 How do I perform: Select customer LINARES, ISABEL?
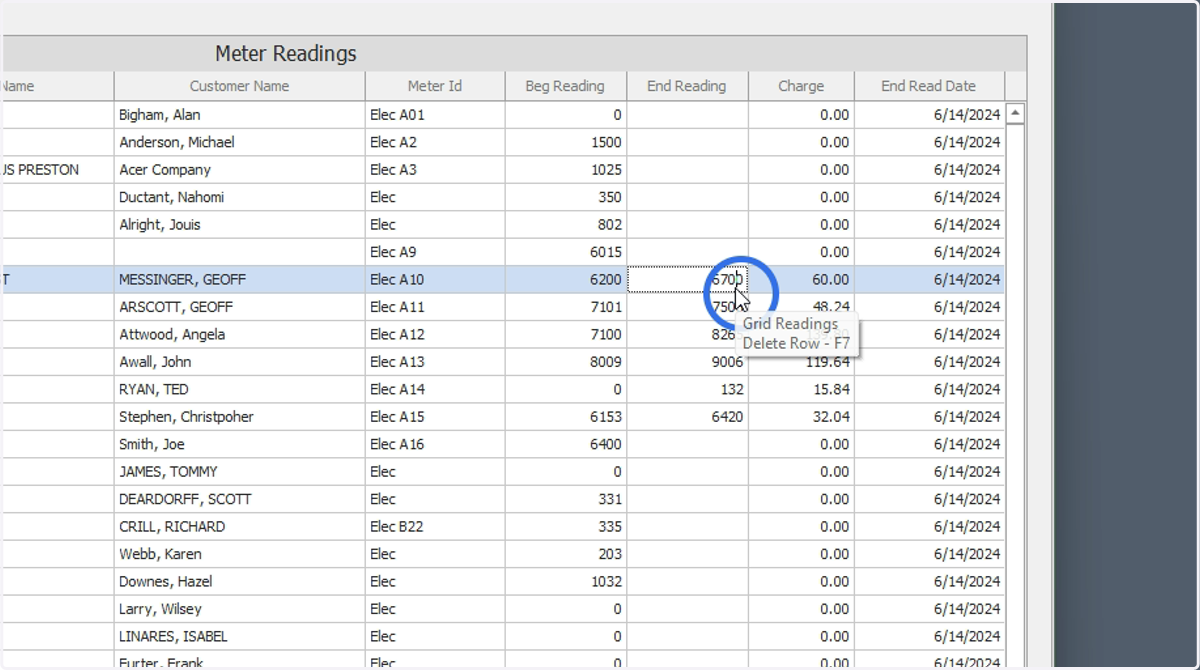(x=173, y=637)
